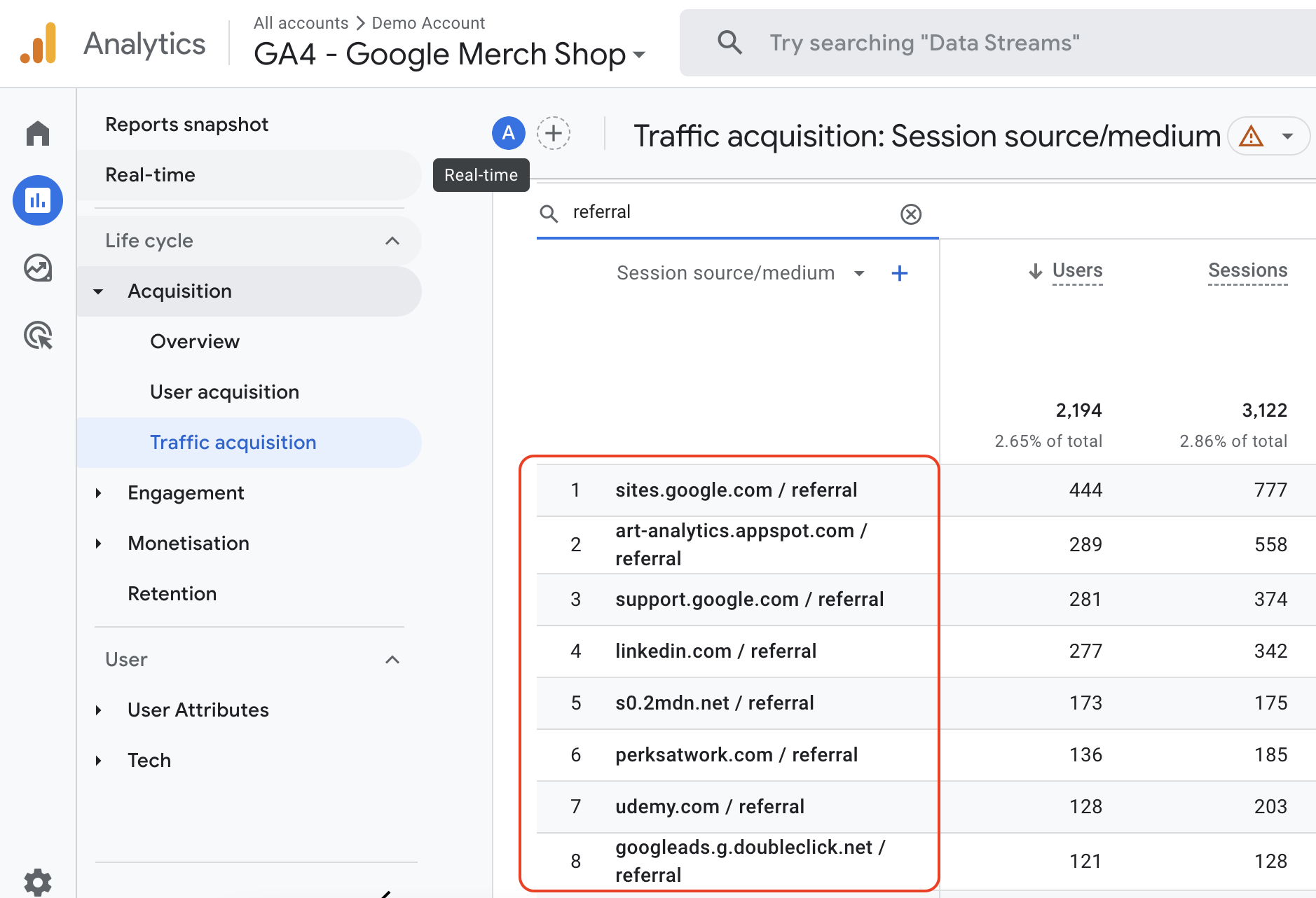The height and width of the screenshot is (898, 1316).
Task: Add a secondary dimension with blue plus
Action: click(900, 273)
